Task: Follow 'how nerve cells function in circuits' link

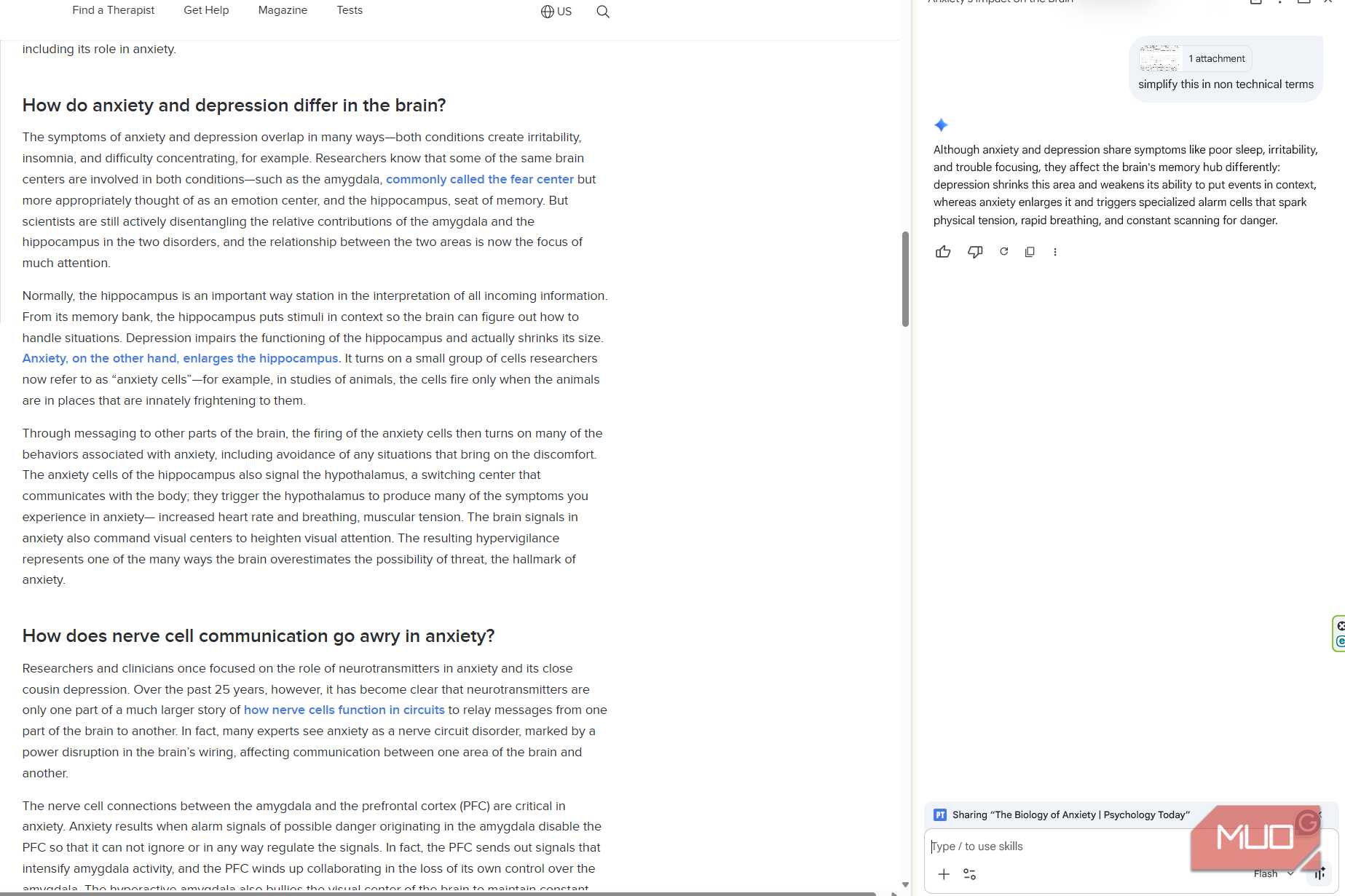Action: coord(344,710)
